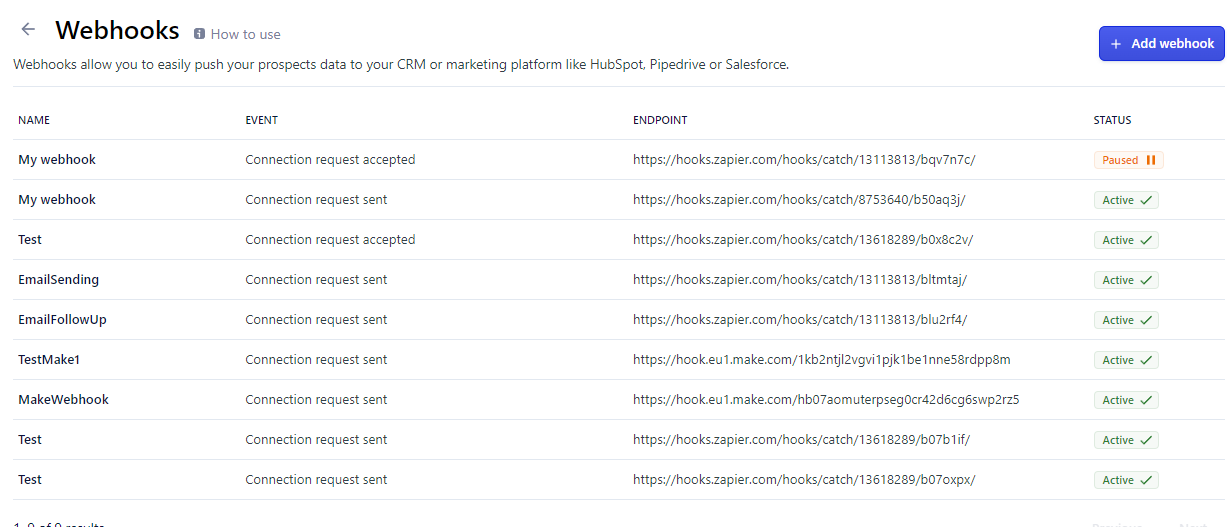
Task: Toggle Active status for EmailSending webhook
Action: tap(1126, 280)
